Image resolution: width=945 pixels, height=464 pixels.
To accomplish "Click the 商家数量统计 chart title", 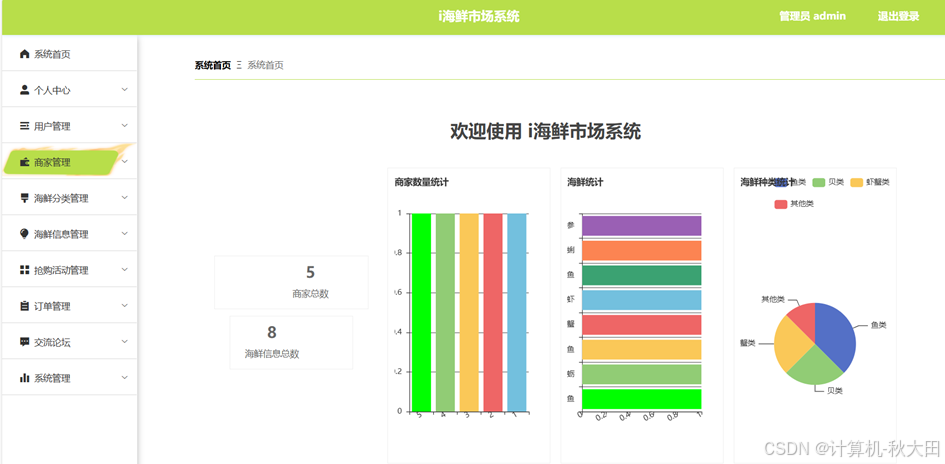I will (x=421, y=182).
